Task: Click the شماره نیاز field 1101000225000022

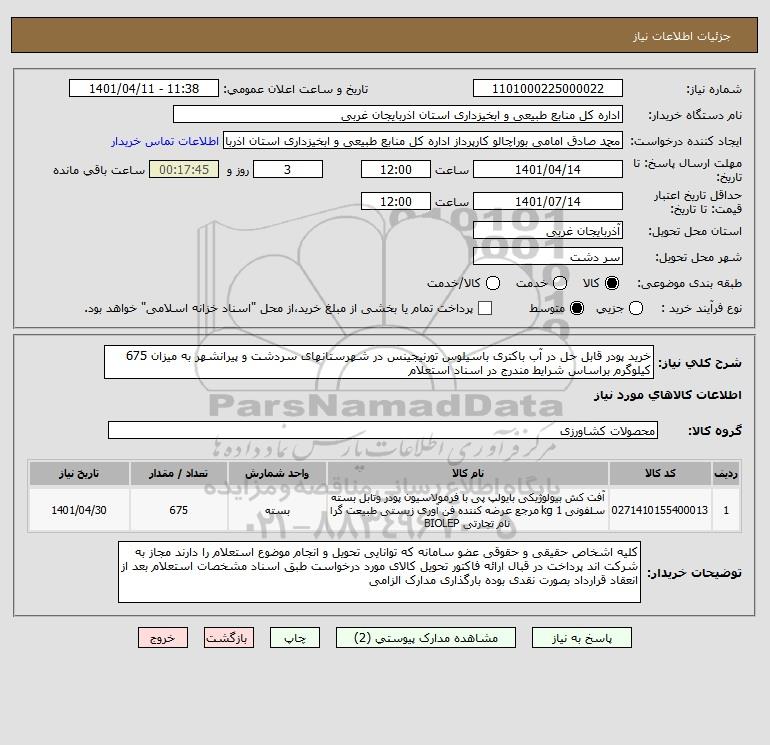Action: pos(548,89)
